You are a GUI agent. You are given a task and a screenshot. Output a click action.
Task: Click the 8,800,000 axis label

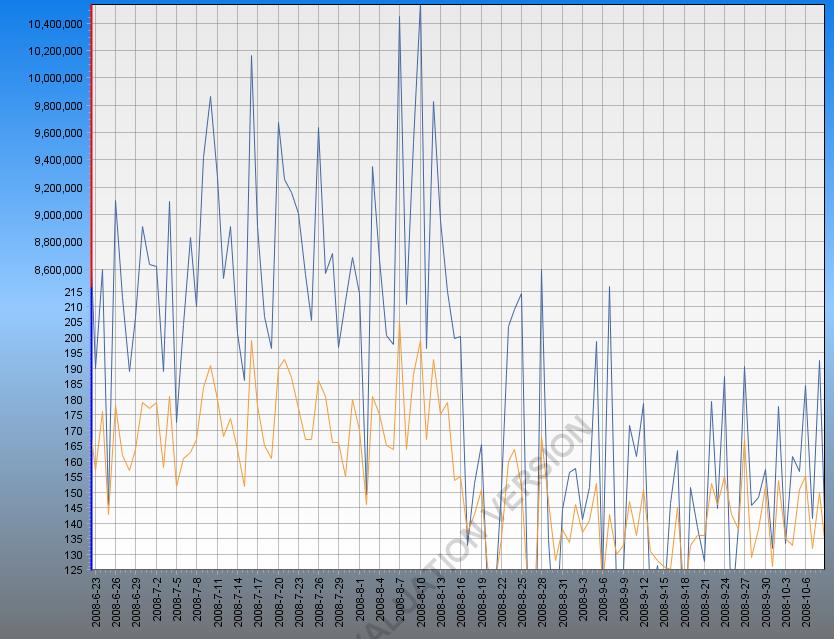[58, 242]
